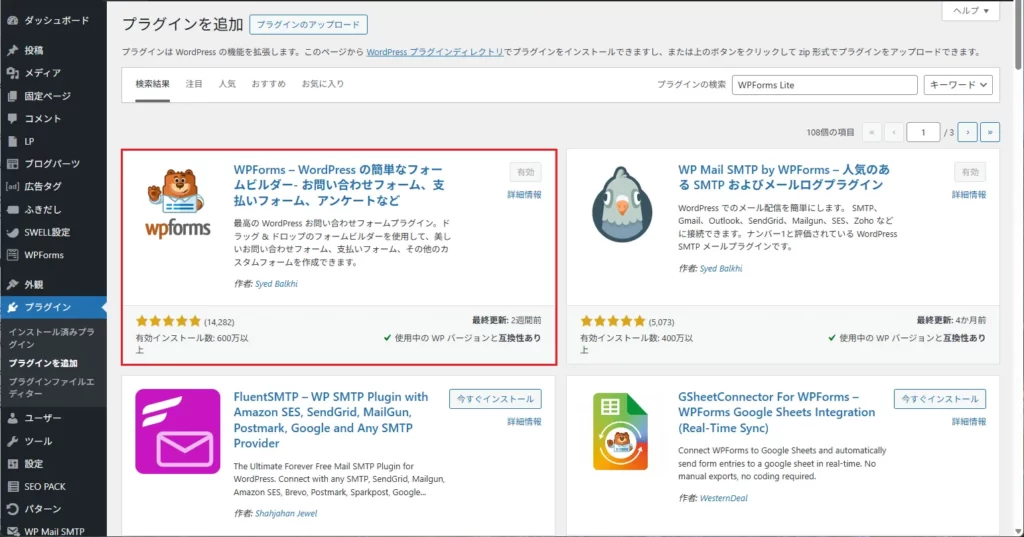Viewport: 1024px width, 537px height.
Task: Open the WordPress プラグインディレクトリ link
Action: [x=434, y=52]
